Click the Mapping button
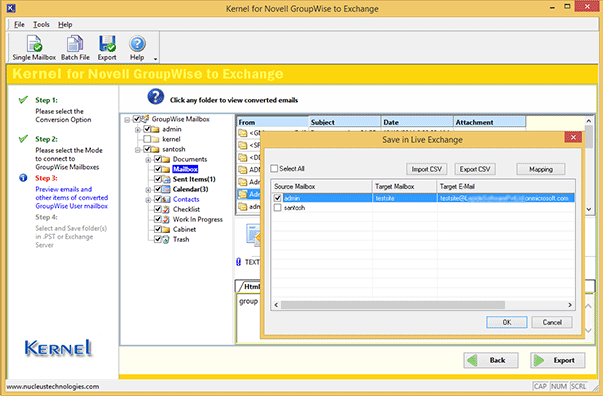 (x=541, y=169)
